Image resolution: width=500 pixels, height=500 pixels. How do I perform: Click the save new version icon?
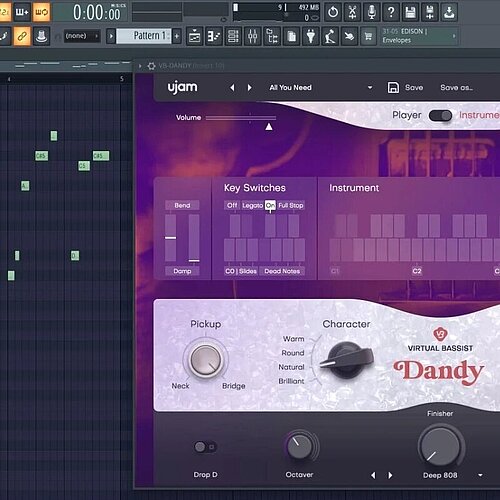click(430, 12)
